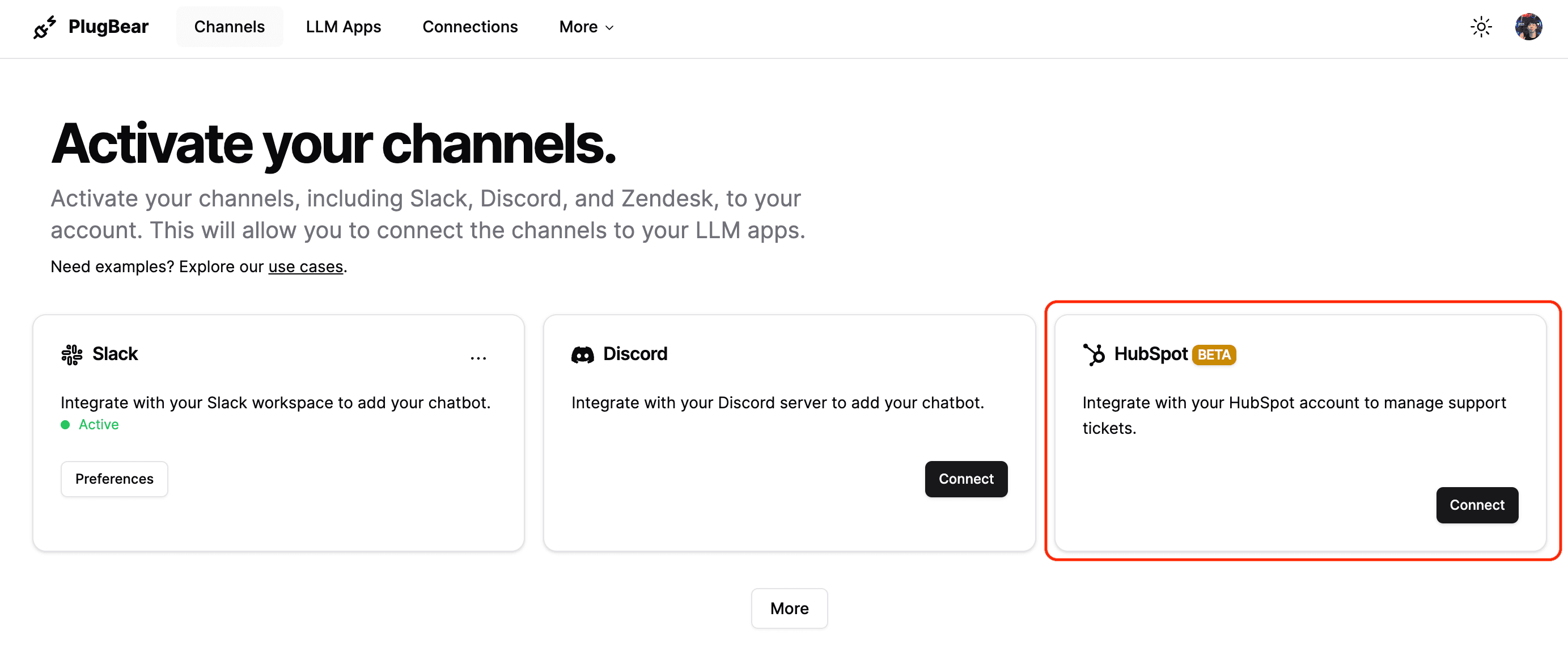Viewport: 1568px width, 651px height.
Task: Select the HubSpot card title
Action: coord(1150,354)
